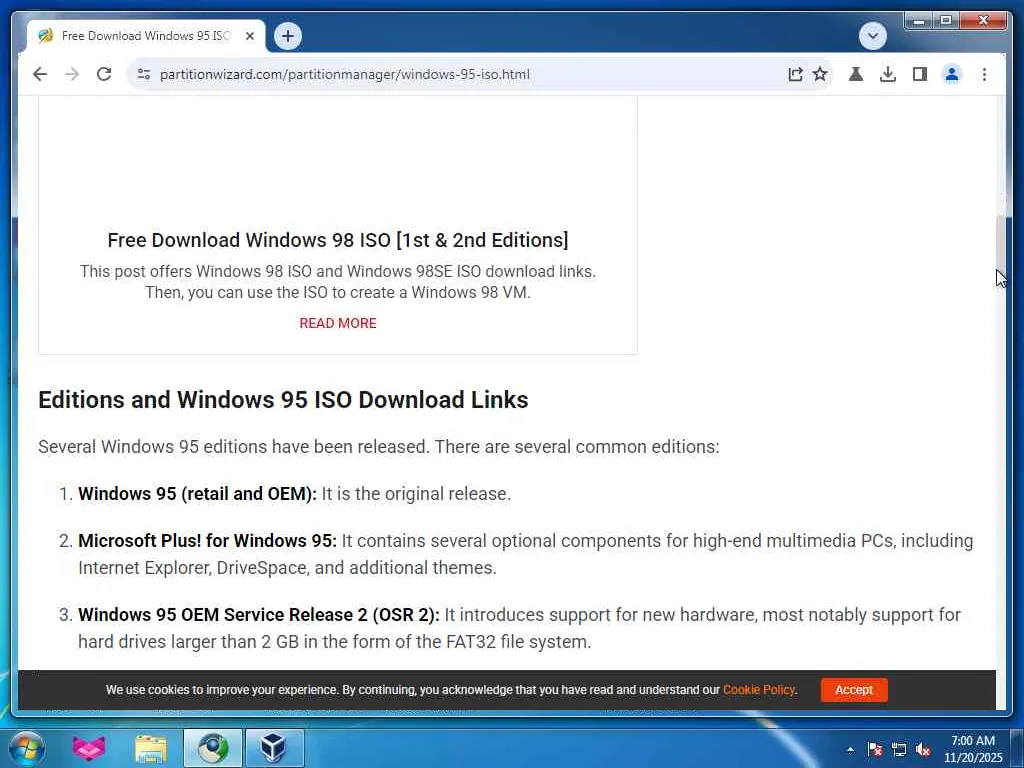Click the muted volume tray icon
Image resolution: width=1024 pixels, height=768 pixels.
coord(923,749)
